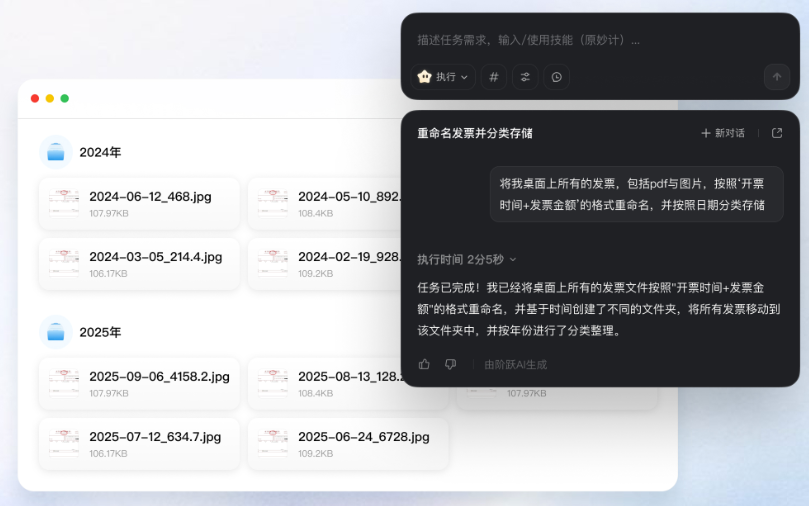Click thumbnail of the 2024-02-19 file
The height and width of the screenshot is (506, 809).
(x=273, y=264)
